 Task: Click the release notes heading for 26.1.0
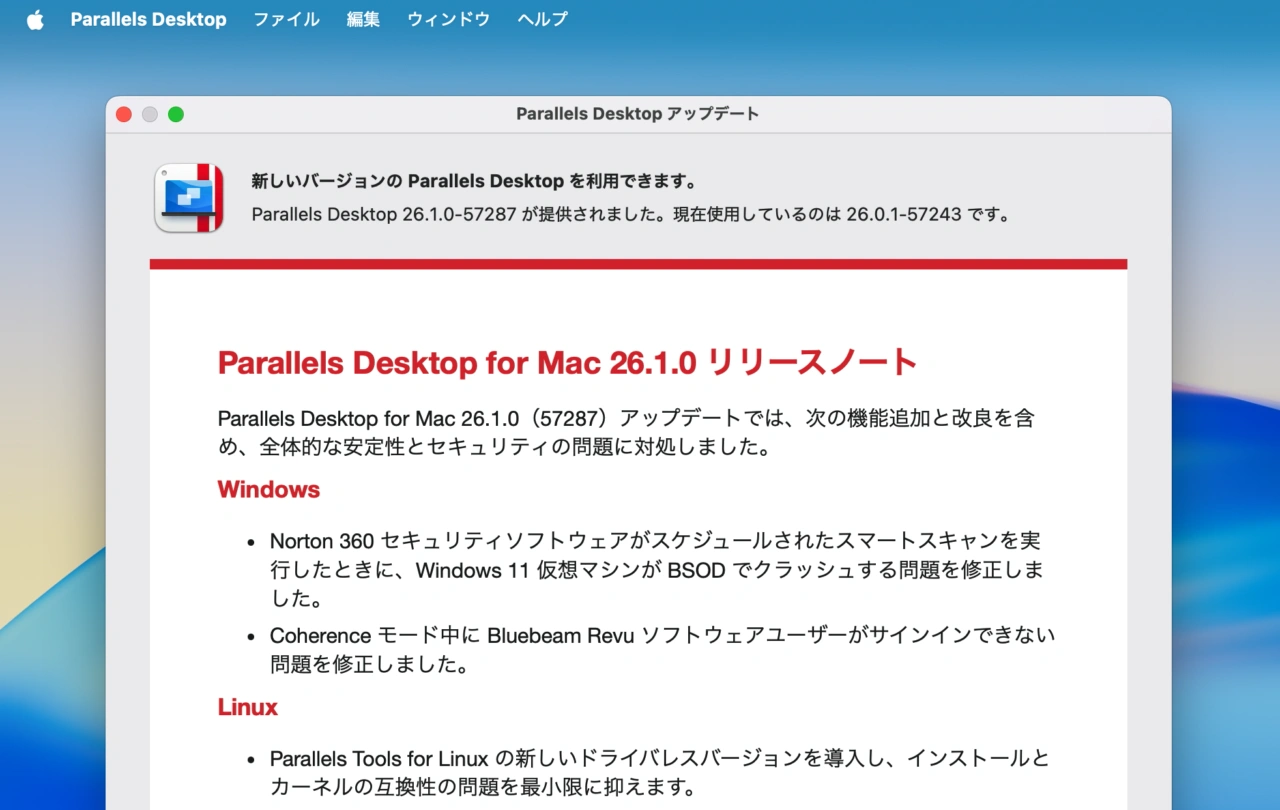[566, 362]
